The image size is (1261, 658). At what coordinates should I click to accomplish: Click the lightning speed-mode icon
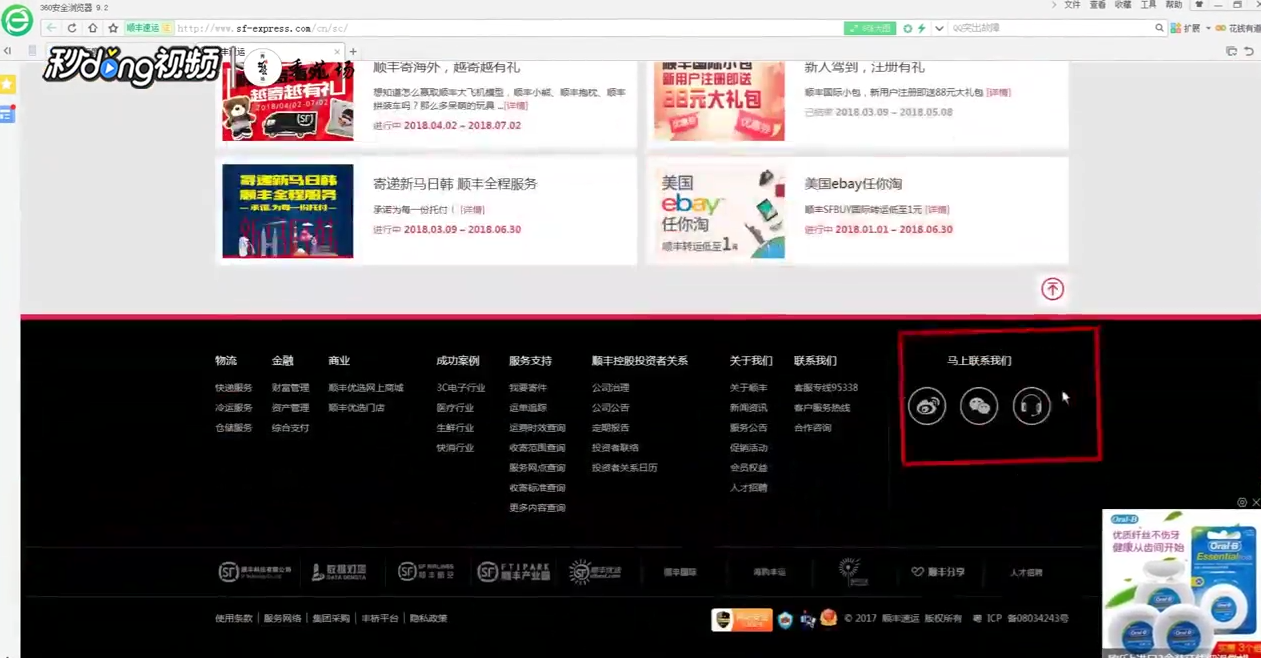(x=922, y=28)
